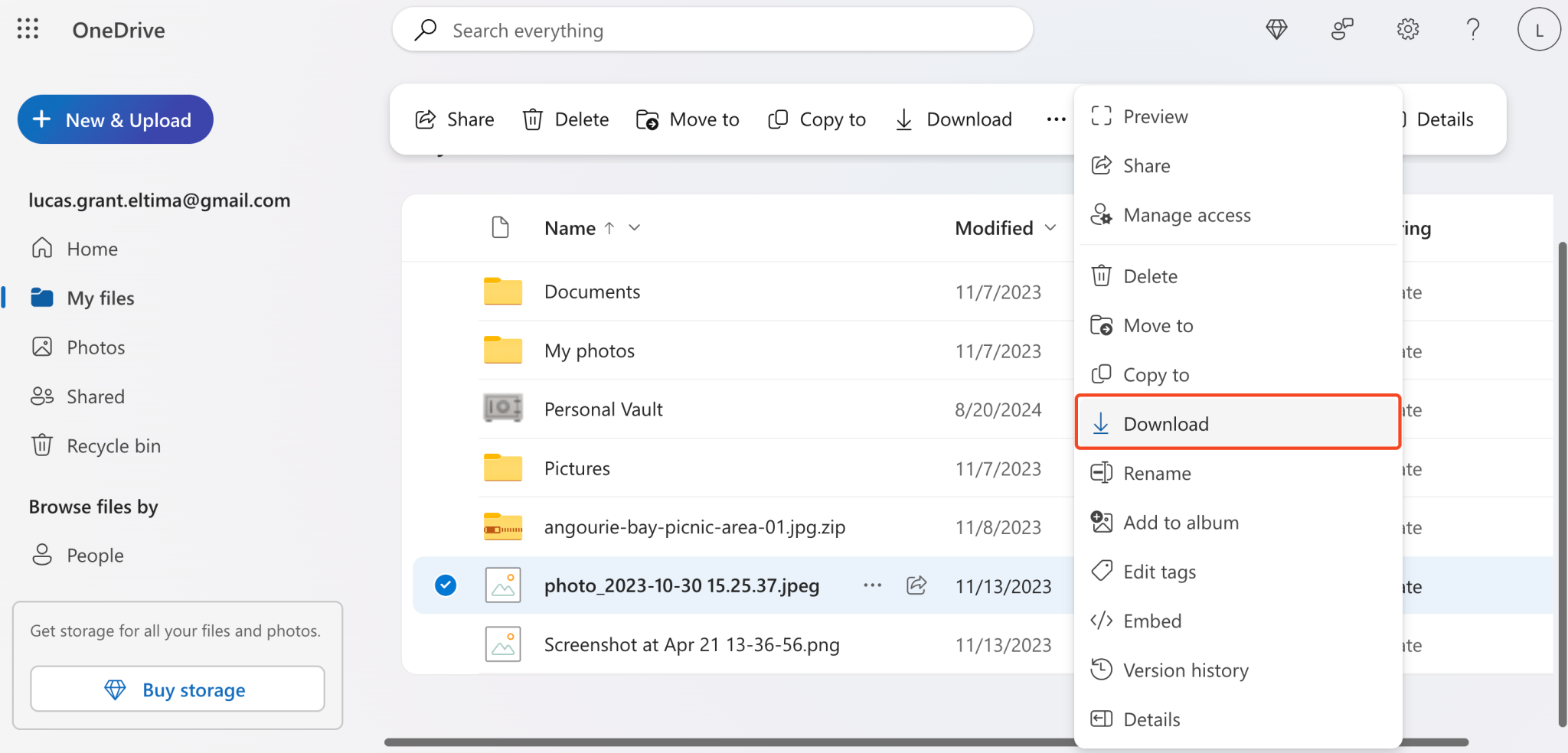Click the horizontal scrollbar at the bottom
Image resolution: width=1568 pixels, height=753 pixels.
(926, 742)
